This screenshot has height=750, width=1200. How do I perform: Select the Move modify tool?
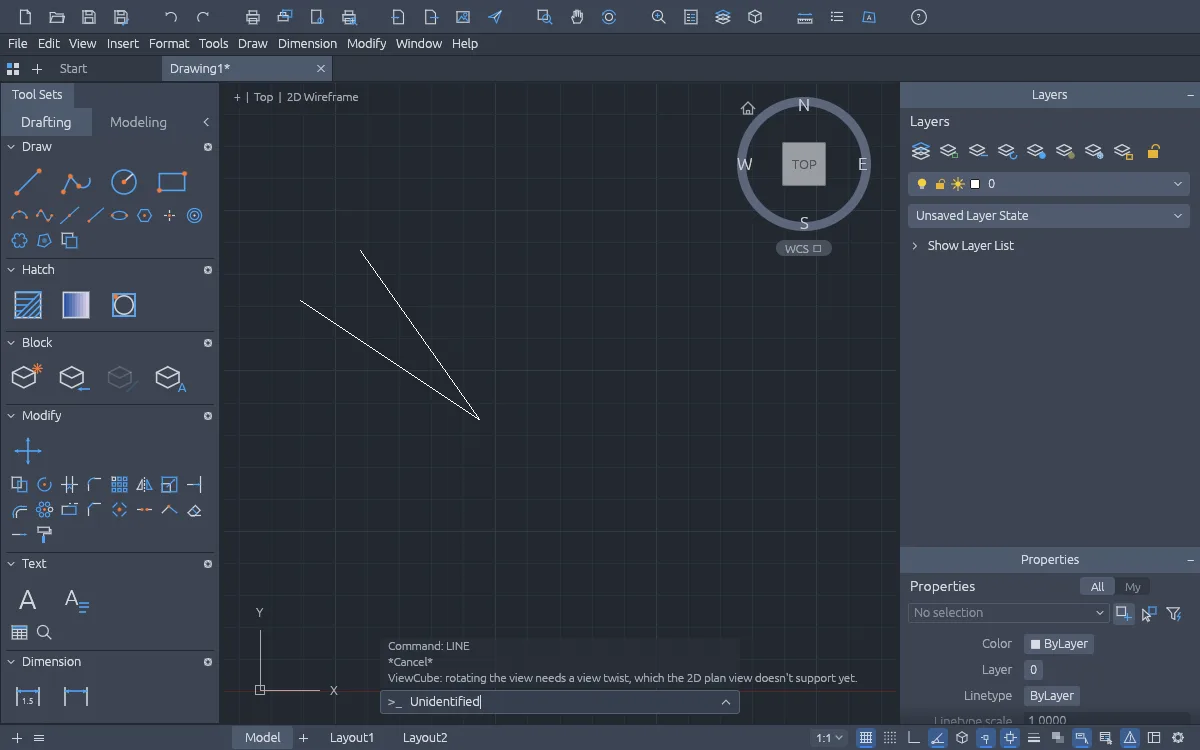coord(28,451)
